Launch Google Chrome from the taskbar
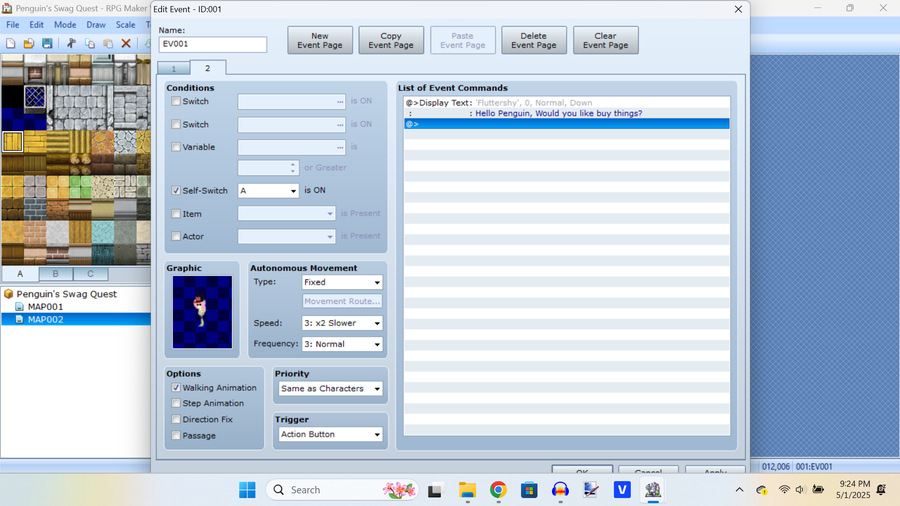The width and height of the screenshot is (900, 506). coord(498,490)
